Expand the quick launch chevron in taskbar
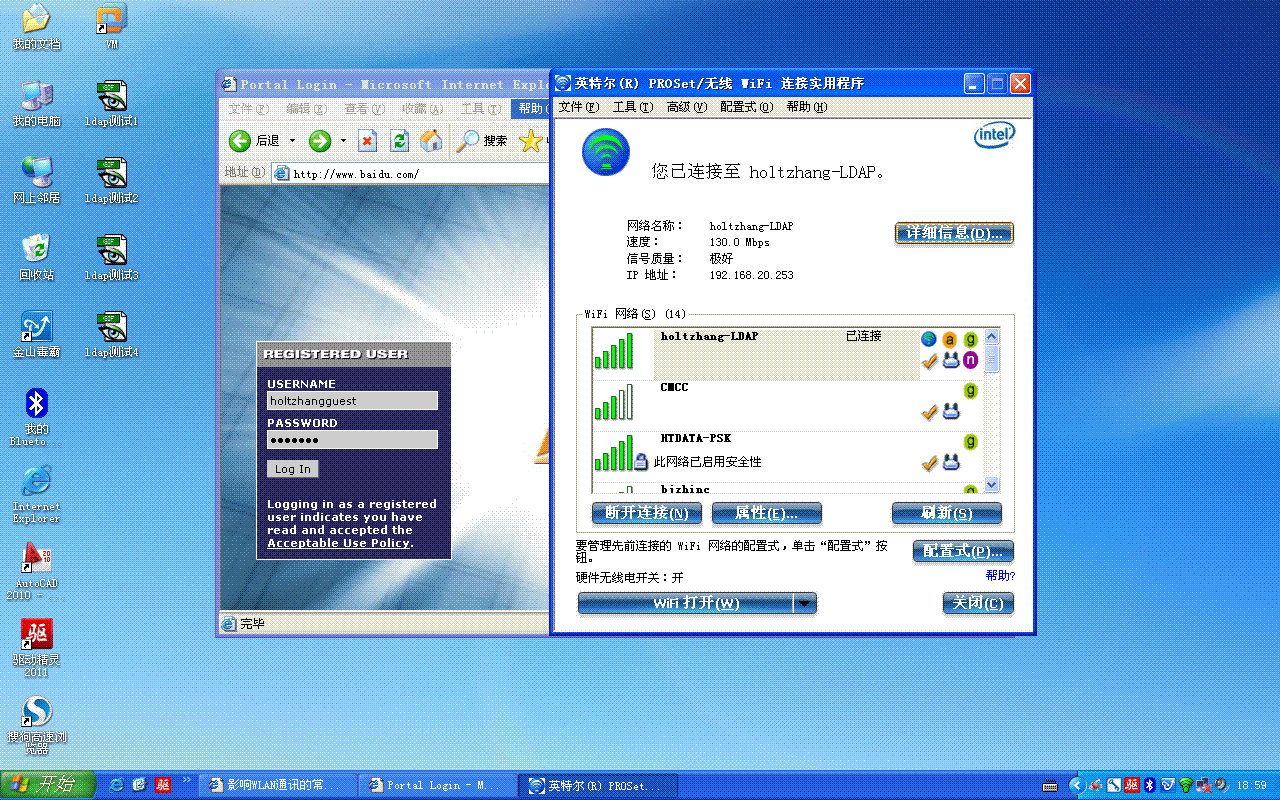This screenshot has height=800, width=1280. pos(187,779)
